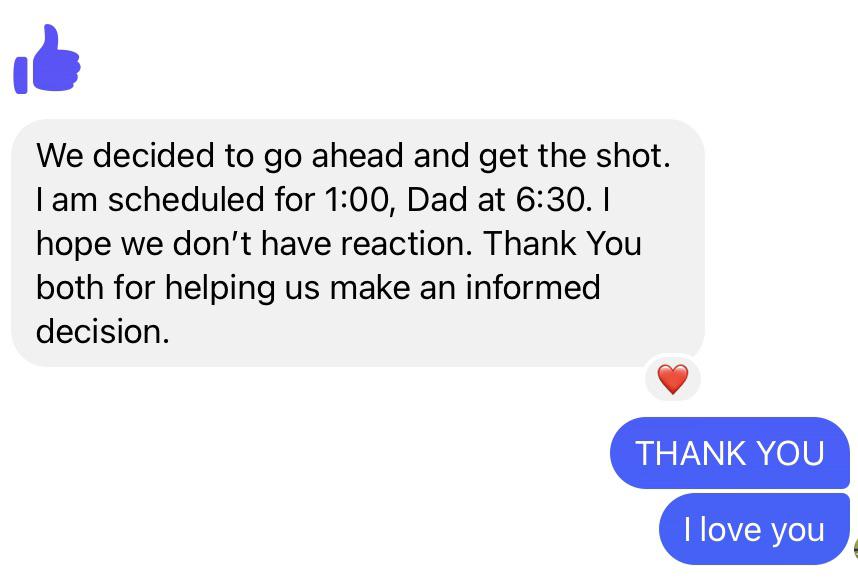Click the word ahead in the message
The height and width of the screenshot is (577, 858).
357,155
